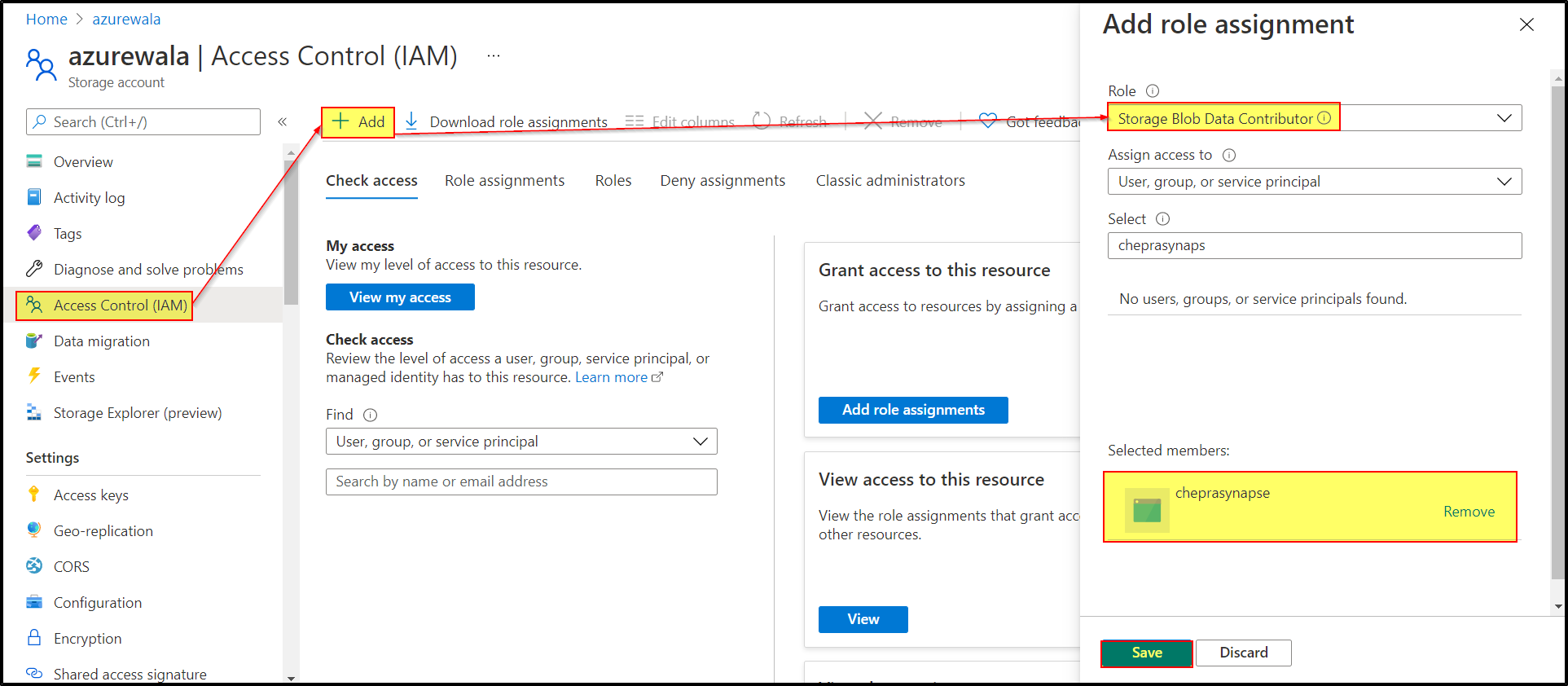Open the ellipsis more options next to page title
The width and height of the screenshot is (1568, 686).
pos(494,56)
